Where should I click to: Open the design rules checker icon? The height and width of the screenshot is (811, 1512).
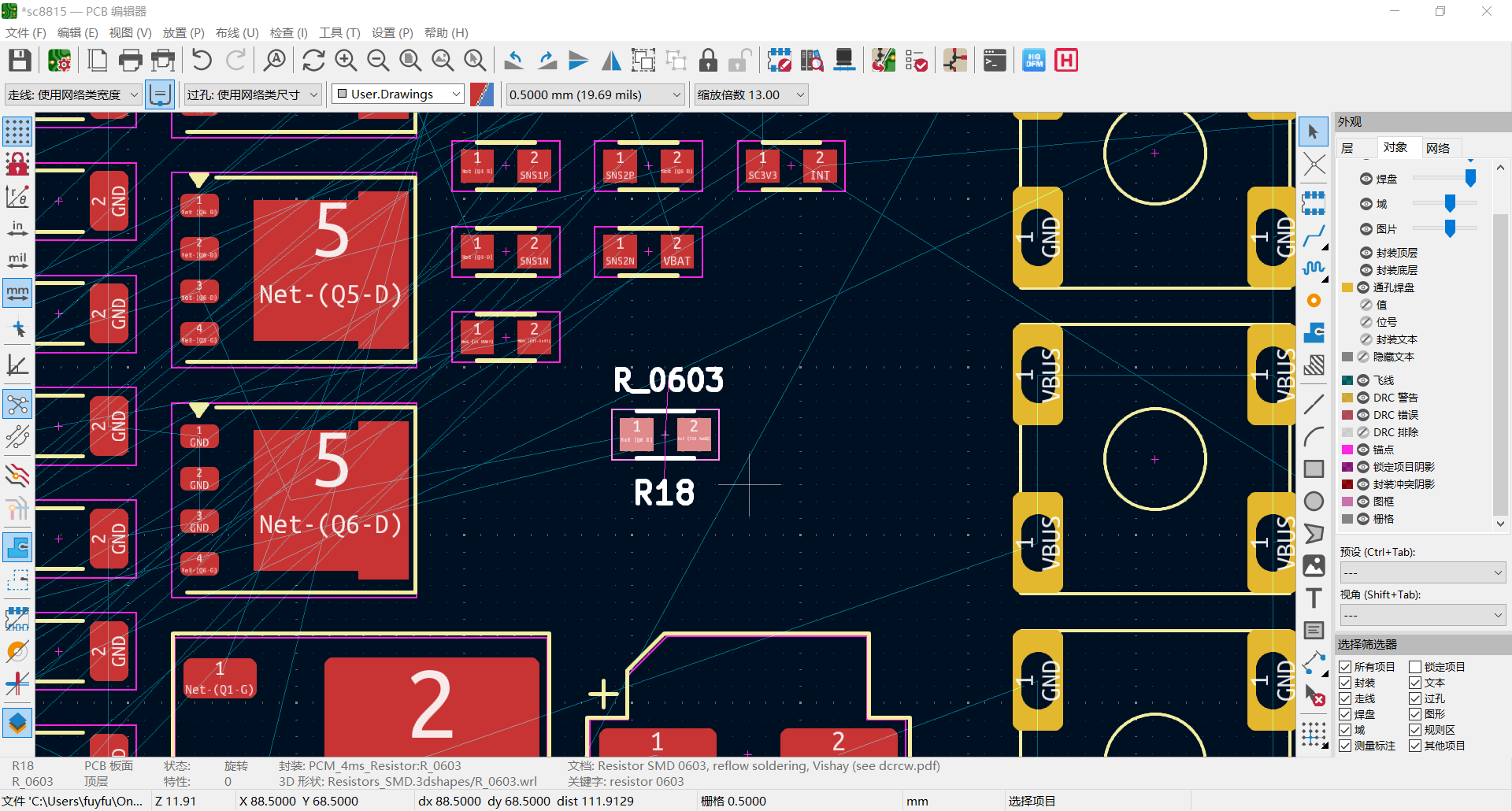tap(916, 61)
